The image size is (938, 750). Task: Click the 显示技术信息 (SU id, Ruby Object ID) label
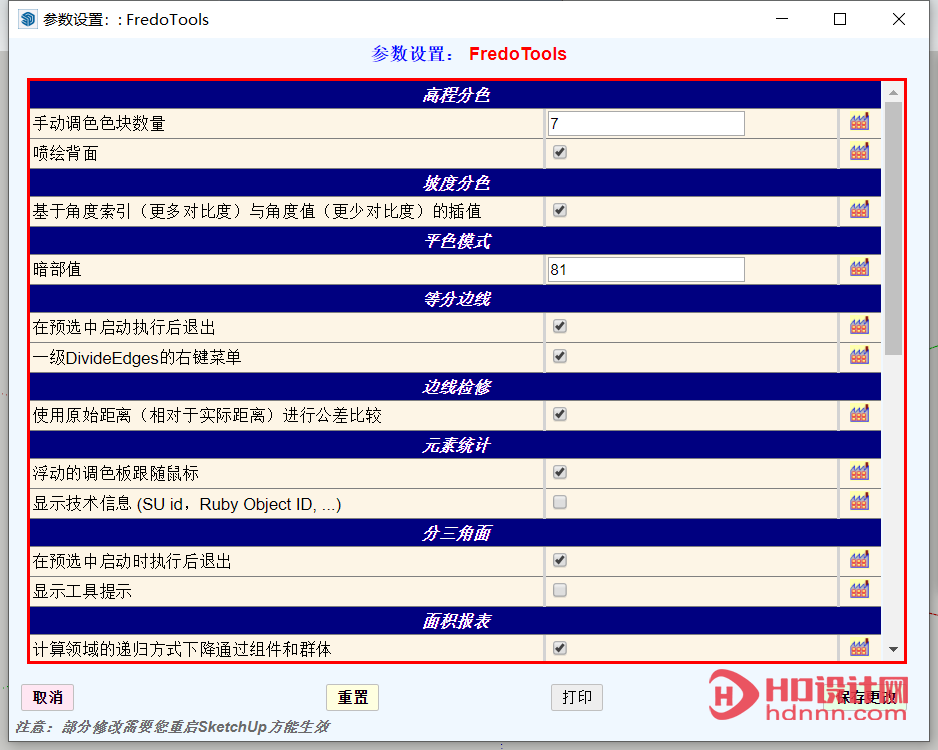point(187,504)
